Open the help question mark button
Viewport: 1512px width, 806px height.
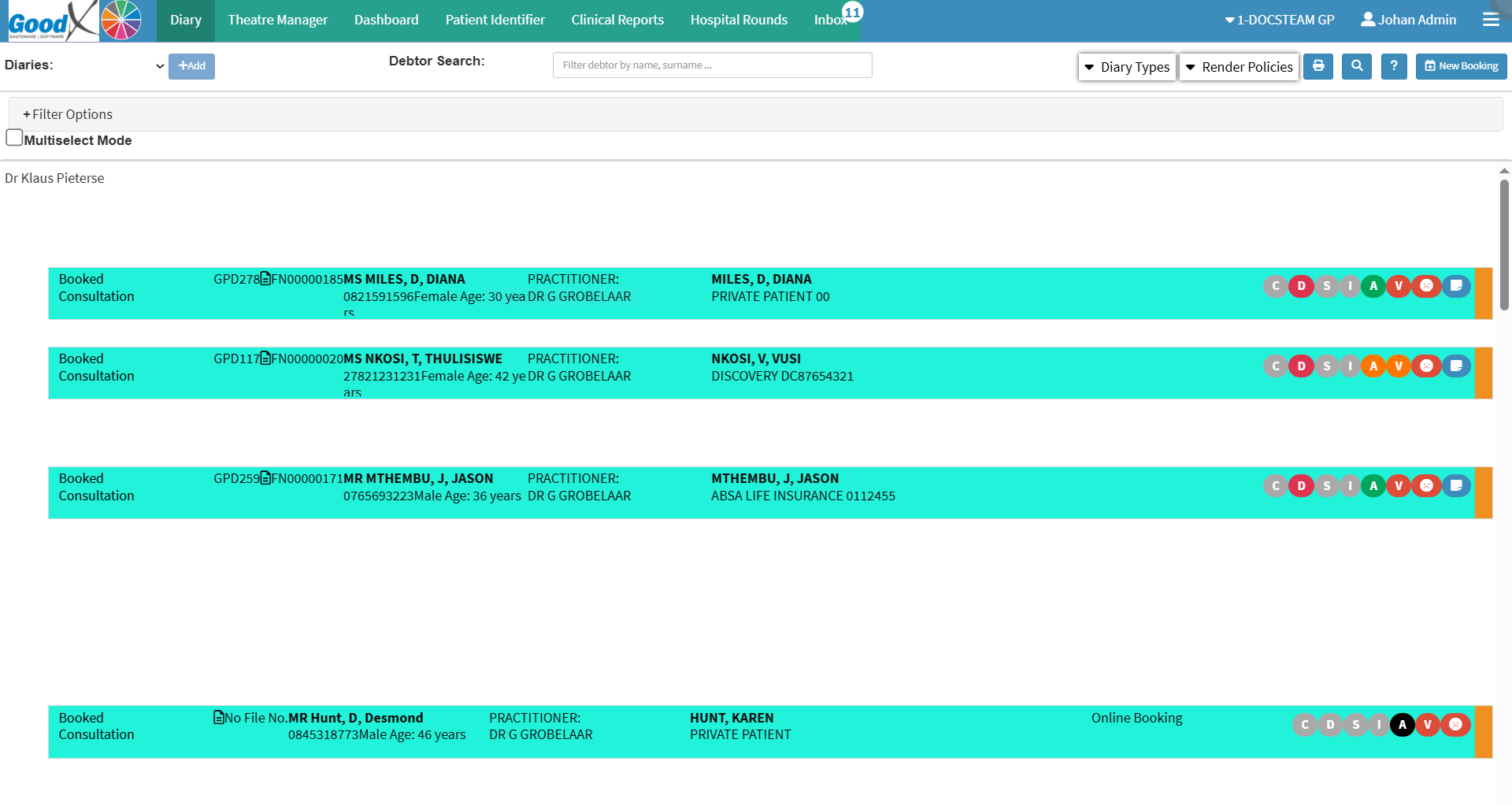[1394, 66]
